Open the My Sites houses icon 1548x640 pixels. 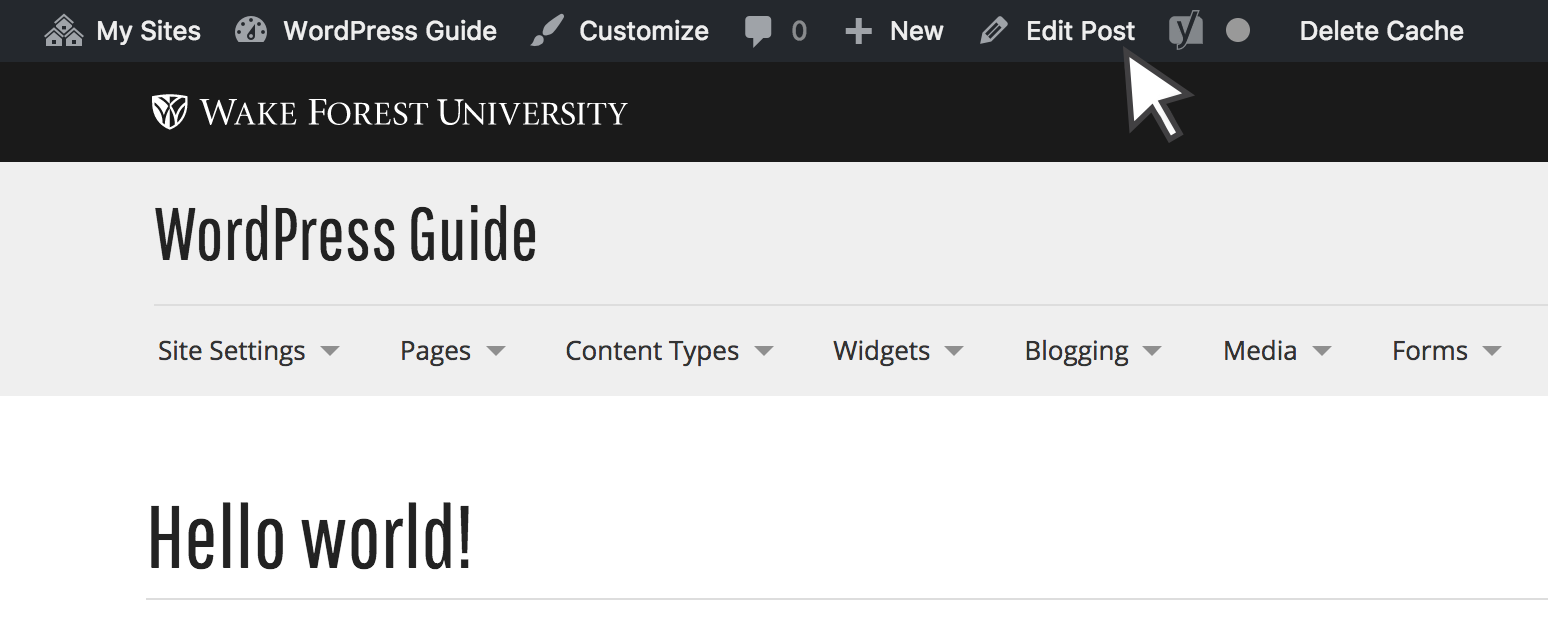tap(64, 31)
